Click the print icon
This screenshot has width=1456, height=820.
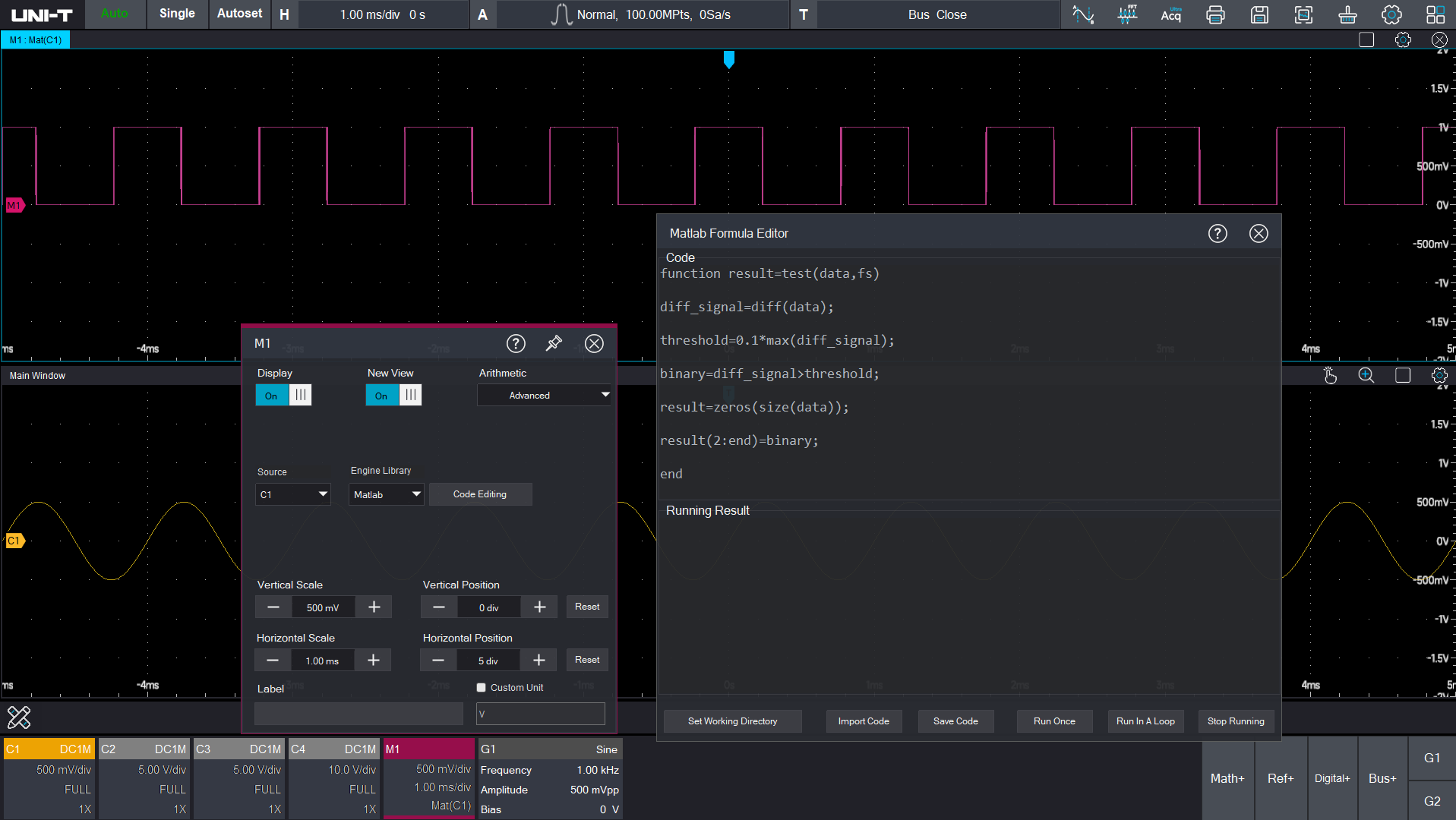click(1215, 14)
